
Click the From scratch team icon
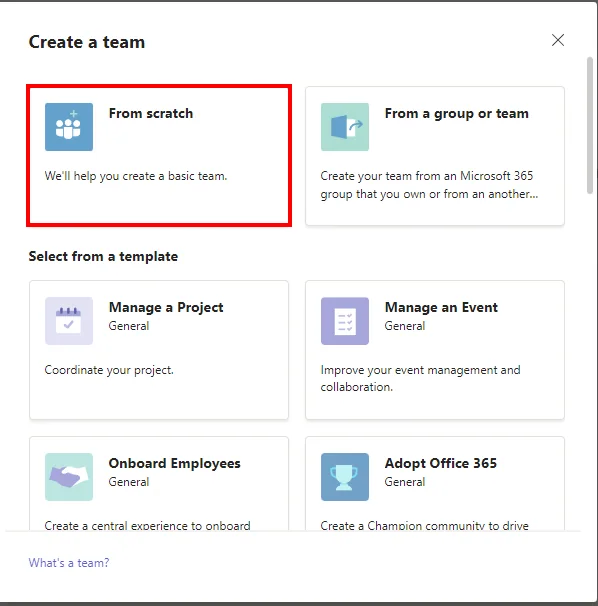pyautogui.click(x=69, y=127)
